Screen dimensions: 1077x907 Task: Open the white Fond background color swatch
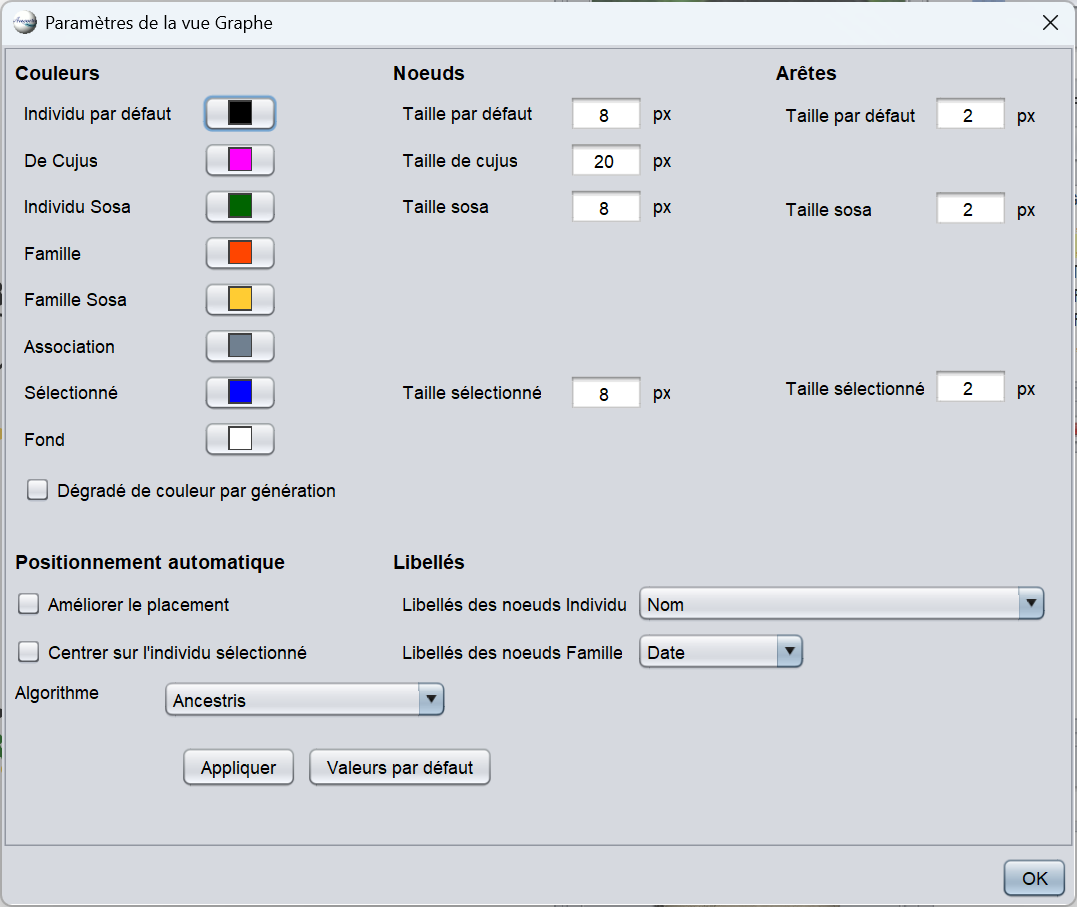(x=240, y=439)
